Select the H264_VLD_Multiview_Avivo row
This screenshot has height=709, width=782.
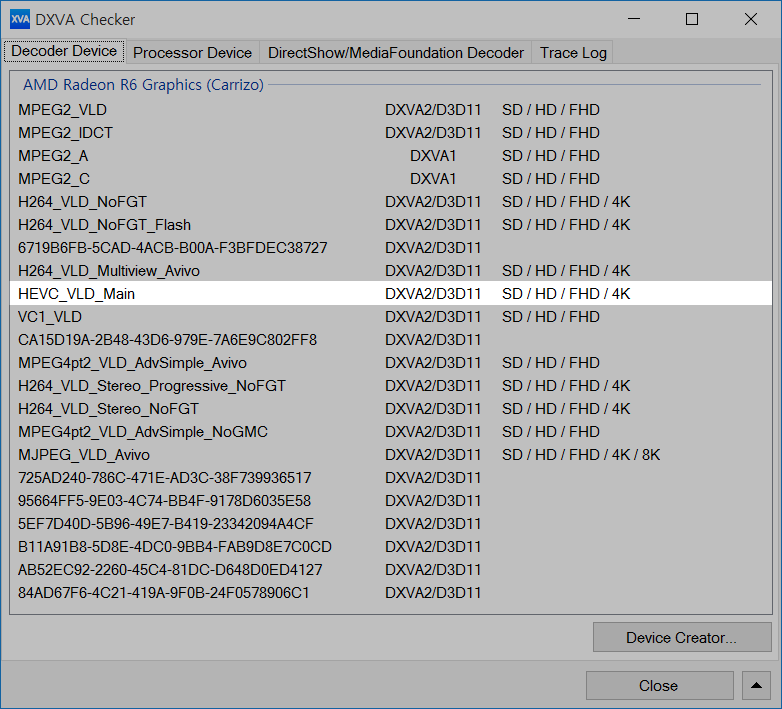391,270
